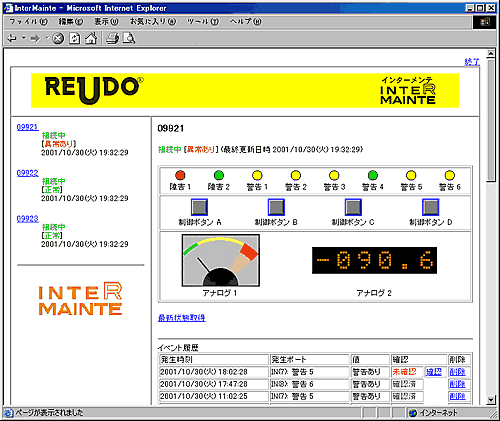
Task: Click IN(8): 警告 6 port cell
Action: (x=310, y=384)
